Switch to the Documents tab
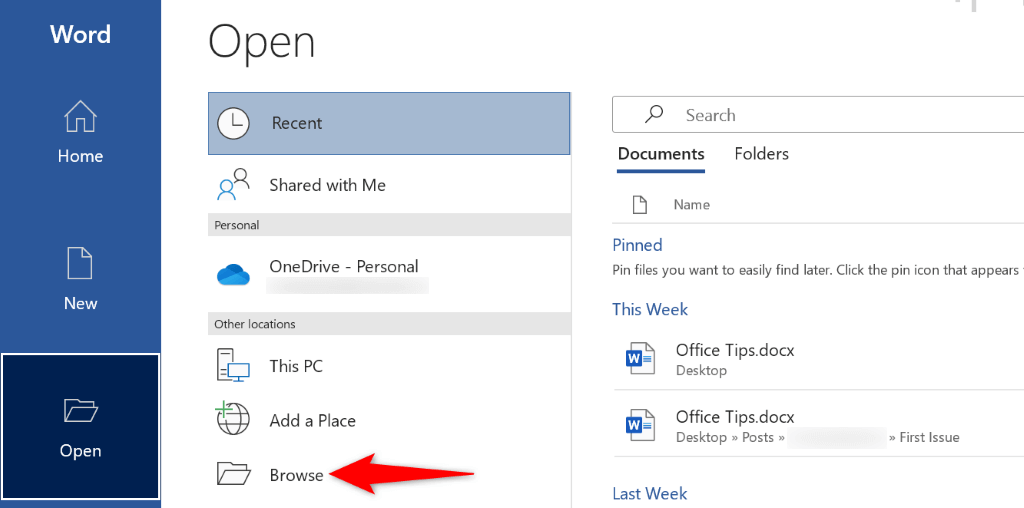Image resolution: width=1024 pixels, height=508 pixels. 661,154
